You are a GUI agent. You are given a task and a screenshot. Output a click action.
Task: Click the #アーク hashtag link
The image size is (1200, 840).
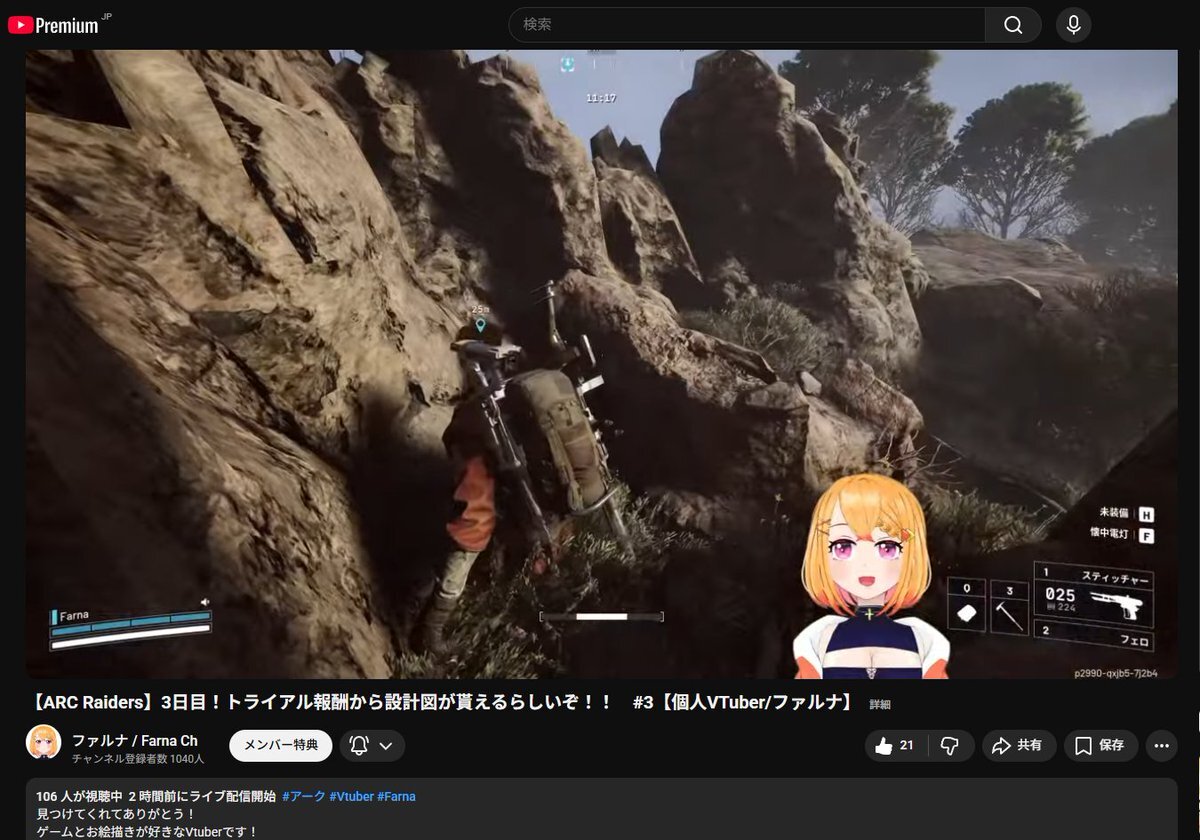pos(303,797)
